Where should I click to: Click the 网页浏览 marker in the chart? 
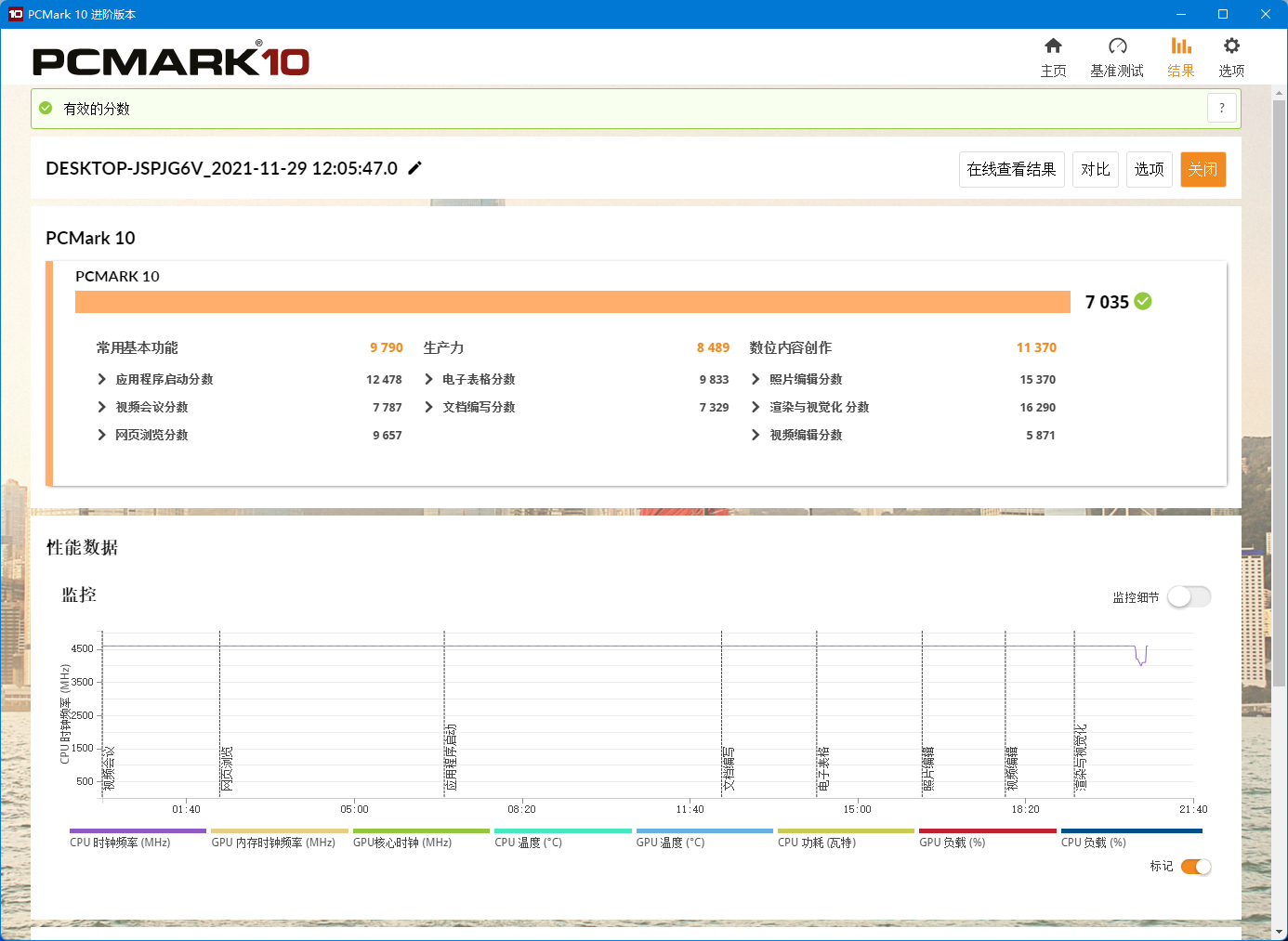tap(227, 768)
